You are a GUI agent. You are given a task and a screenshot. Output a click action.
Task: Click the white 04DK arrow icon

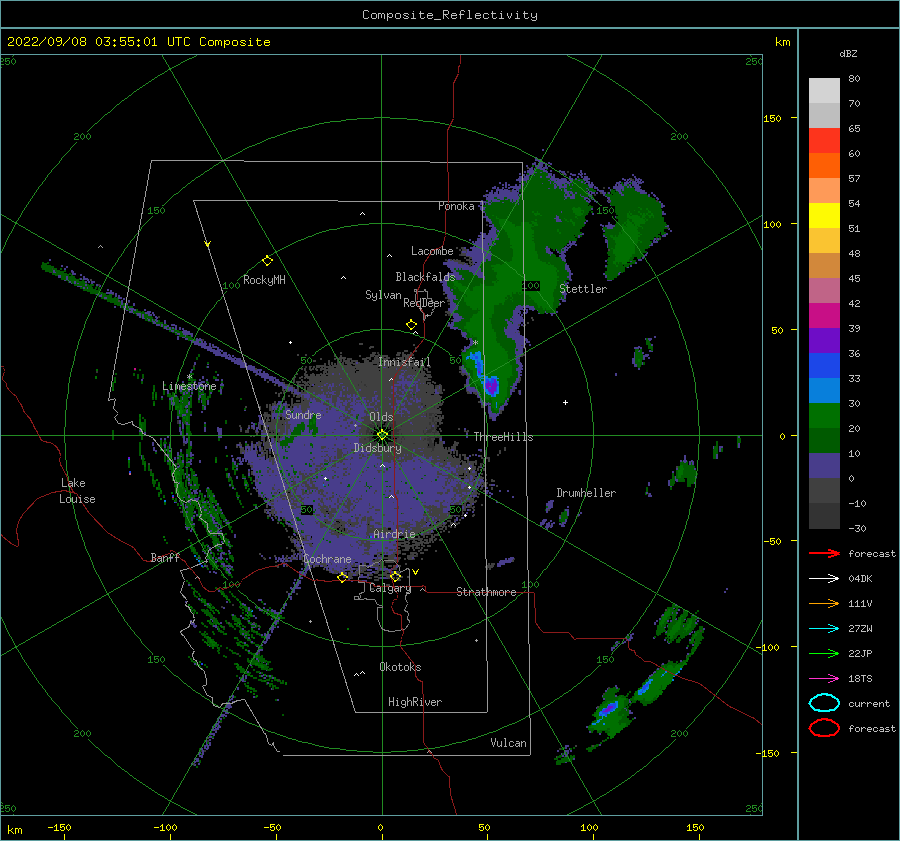(824, 579)
